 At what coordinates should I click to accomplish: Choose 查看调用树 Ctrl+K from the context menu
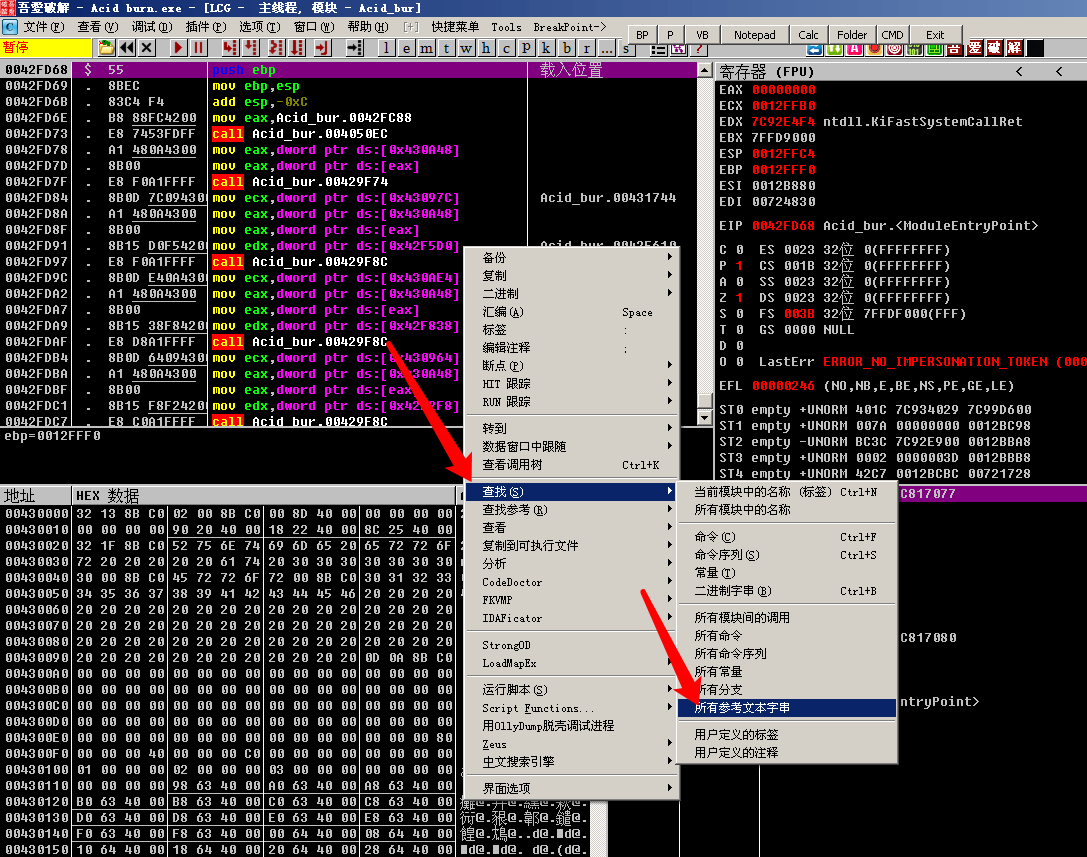572,465
